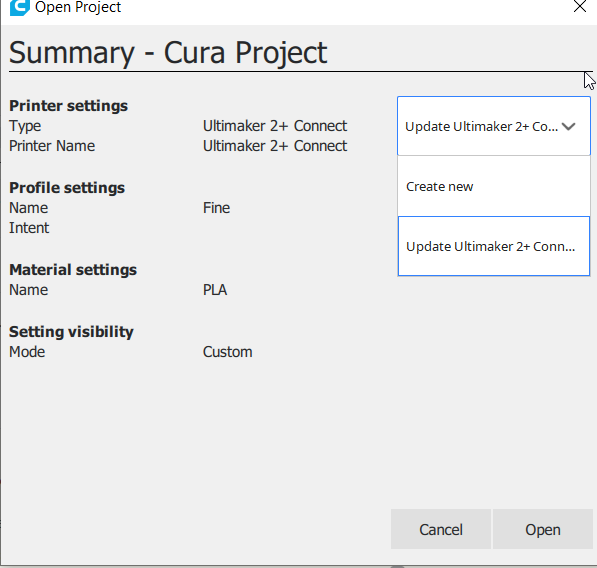Click the Printer Name label
Screen dimensions: 597x568
coord(52,146)
